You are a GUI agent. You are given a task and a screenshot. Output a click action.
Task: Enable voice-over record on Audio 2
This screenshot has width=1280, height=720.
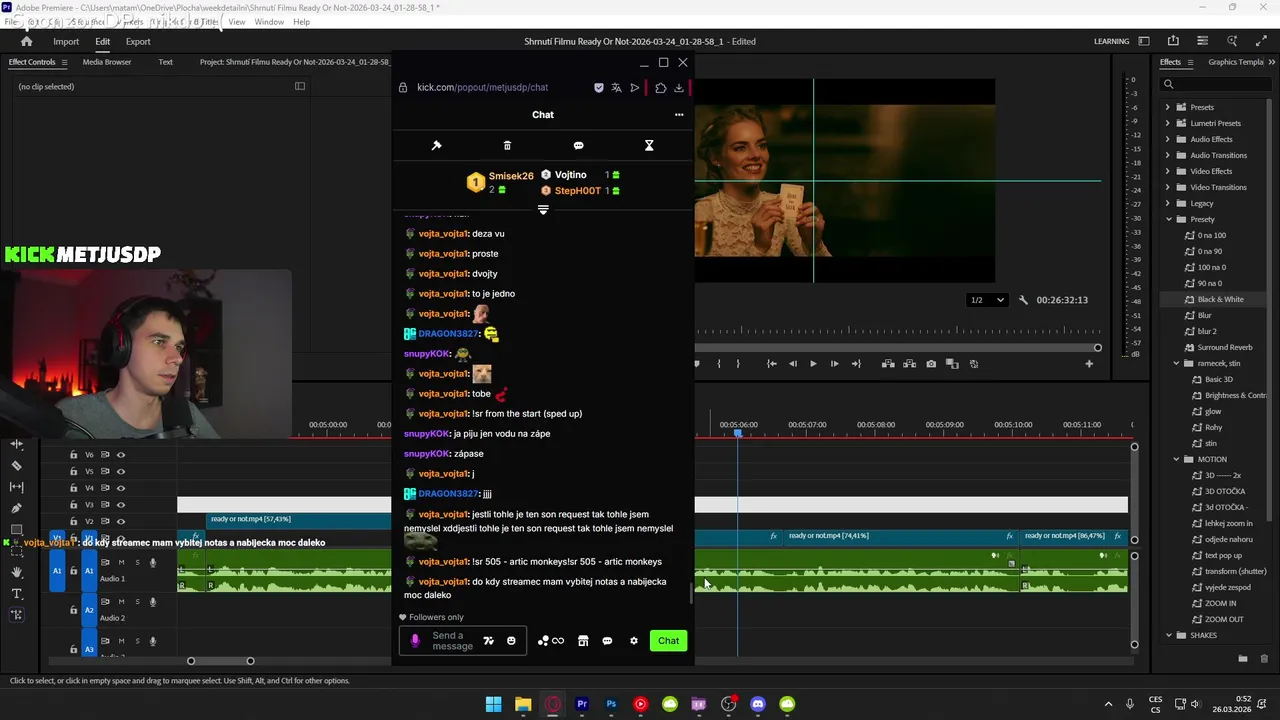pos(153,602)
